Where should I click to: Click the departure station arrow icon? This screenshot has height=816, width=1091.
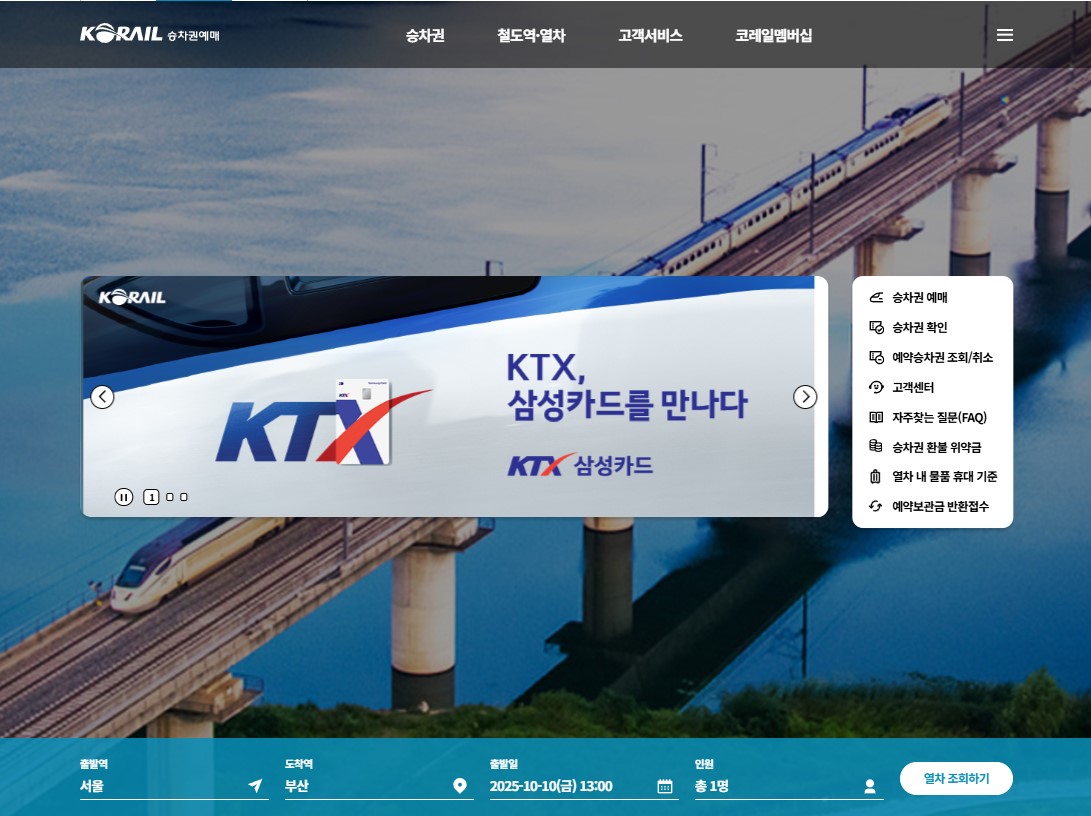tap(255, 786)
